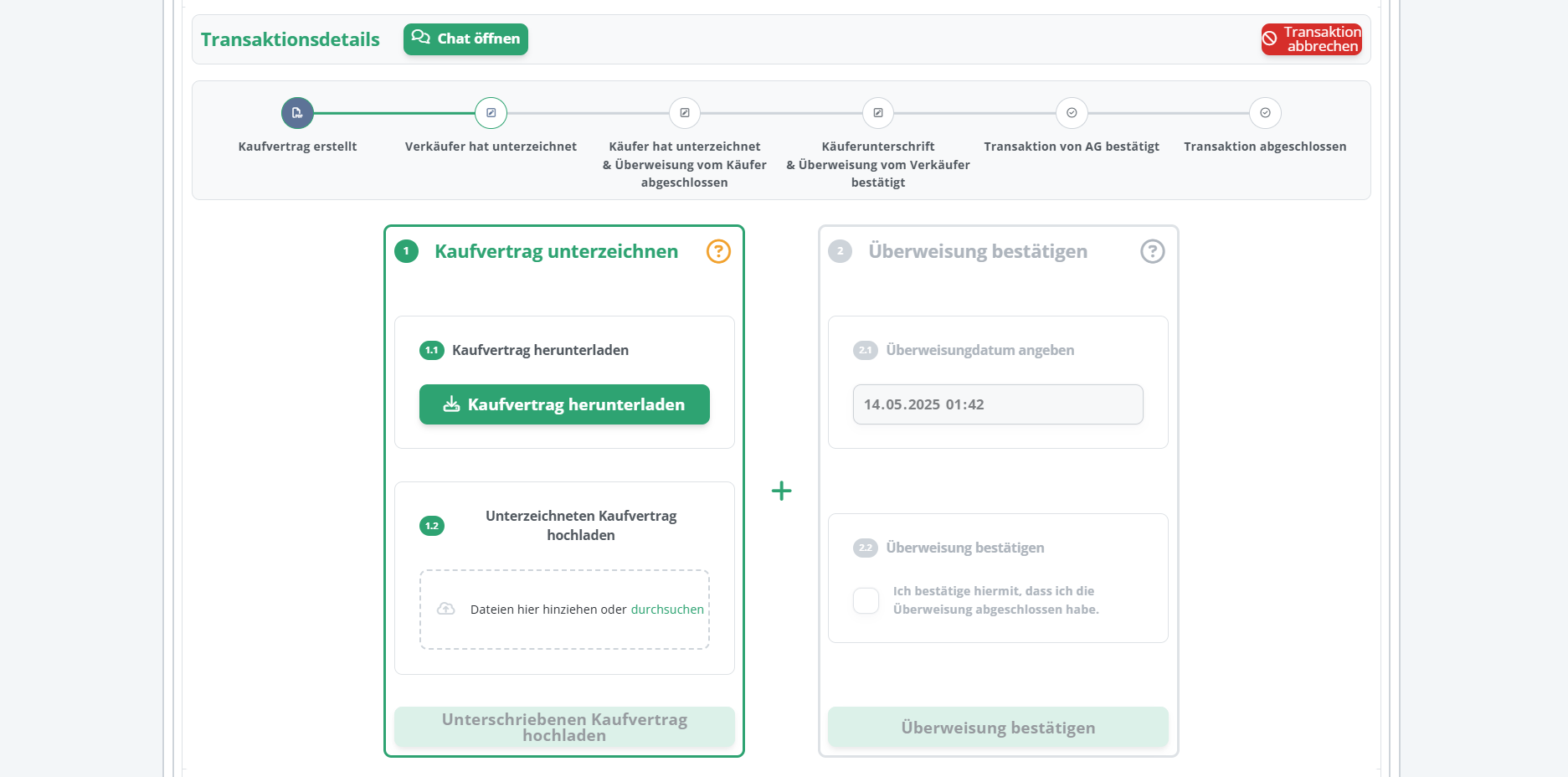Click the 'Transaktion abgeschlossen' step icon
The height and width of the screenshot is (777, 1568).
click(1264, 113)
